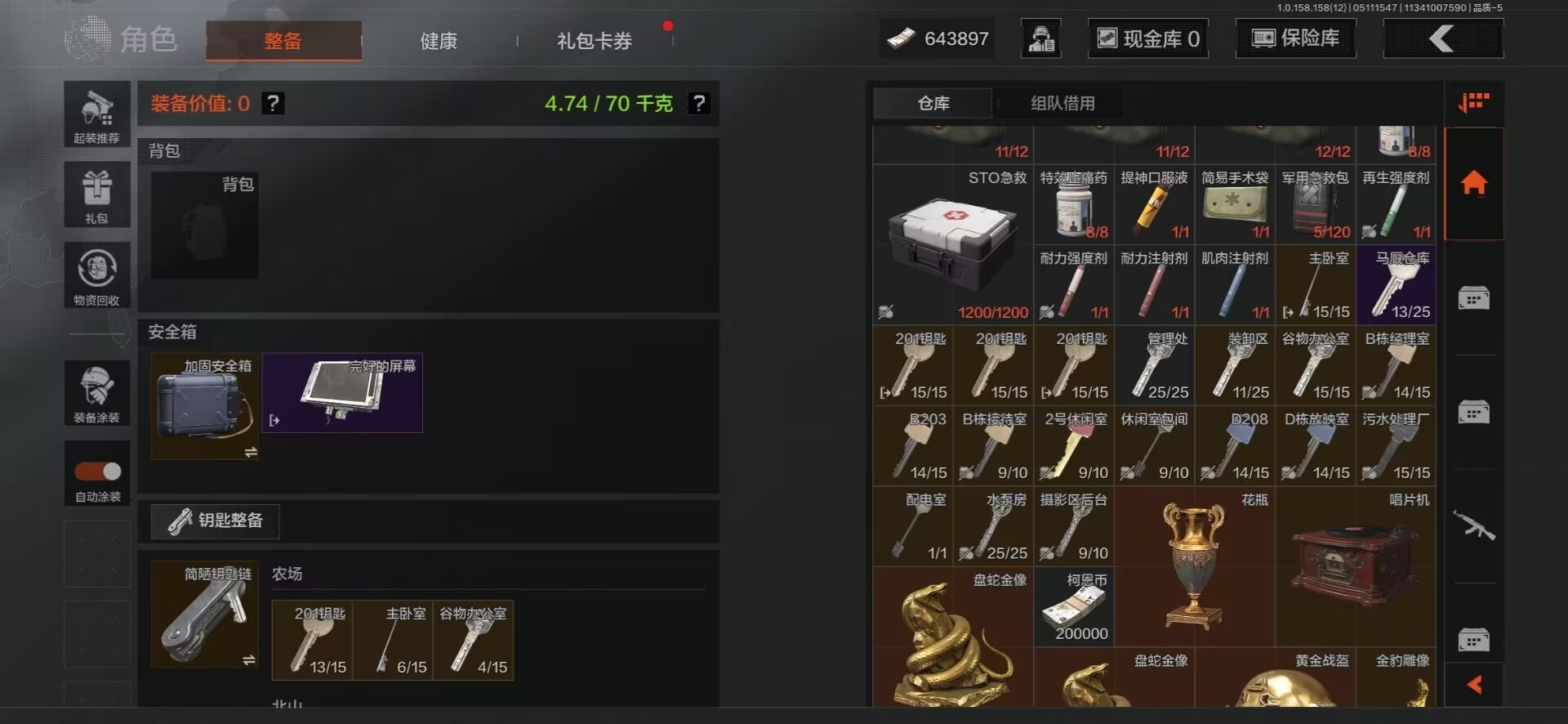Click the 钥匙整备 key loadout button
Viewport: 1568px width, 724px height.
[216, 521]
